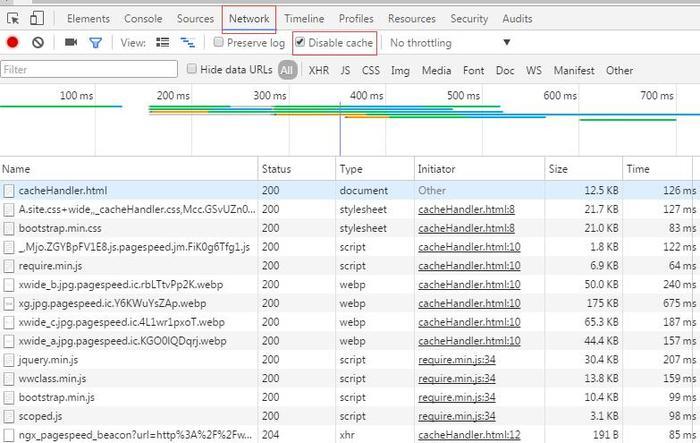Clear the network log with the circle-slash icon
Image resolution: width=700 pixels, height=443 pixels.
[x=38, y=42]
